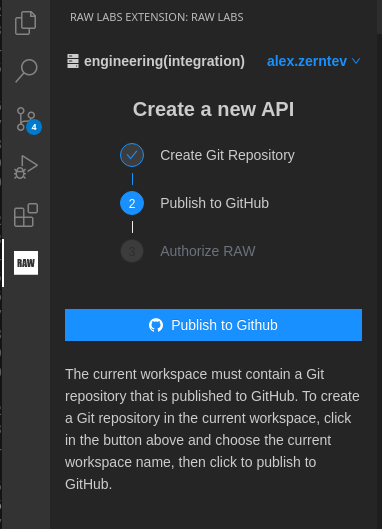The height and width of the screenshot is (529, 382).
Task: Select the completed Create Git Repository step circle
Action: click(132, 155)
